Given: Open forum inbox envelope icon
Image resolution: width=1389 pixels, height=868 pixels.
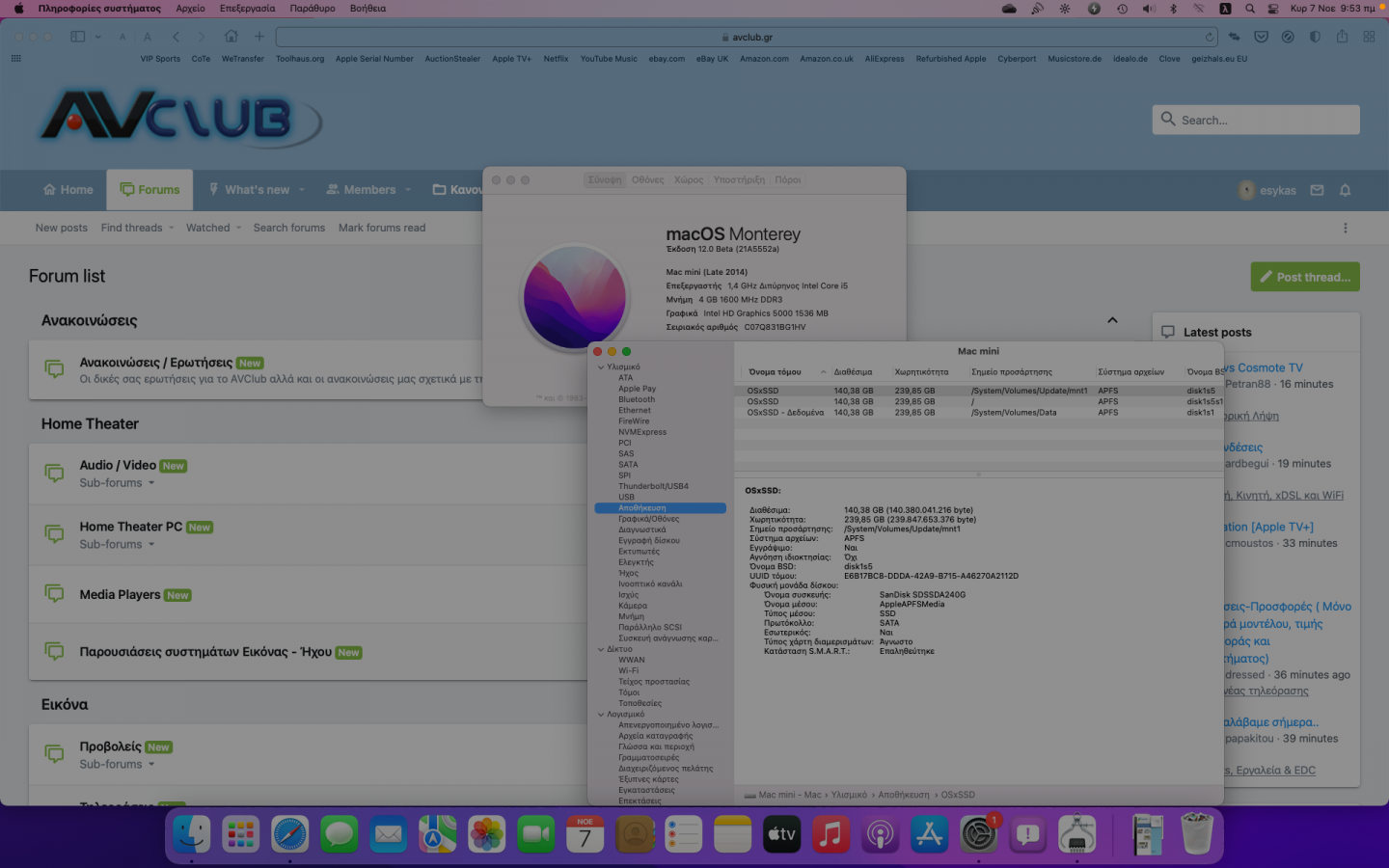Looking at the screenshot, I should (1318, 190).
